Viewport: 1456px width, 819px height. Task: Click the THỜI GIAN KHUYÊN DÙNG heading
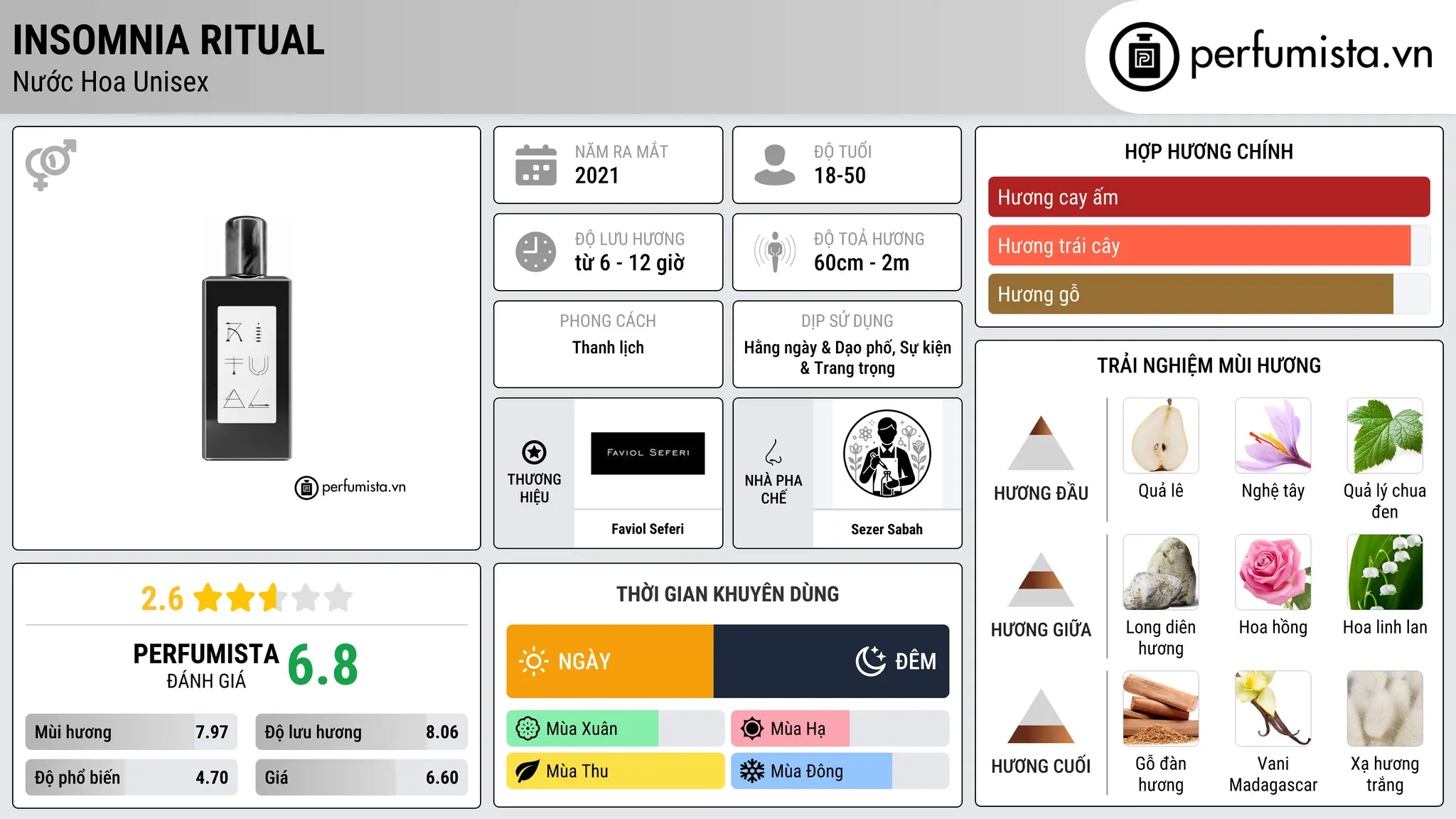(x=727, y=594)
